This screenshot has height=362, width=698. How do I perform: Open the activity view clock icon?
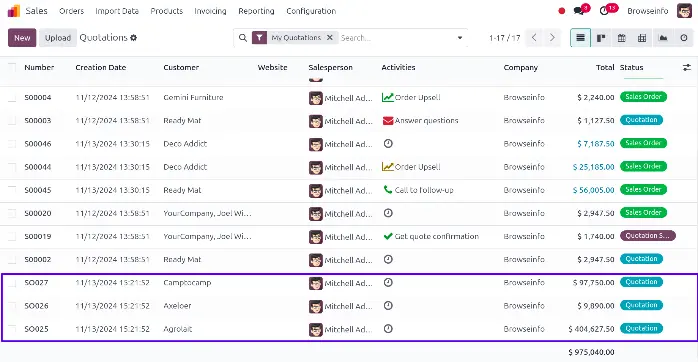point(684,38)
